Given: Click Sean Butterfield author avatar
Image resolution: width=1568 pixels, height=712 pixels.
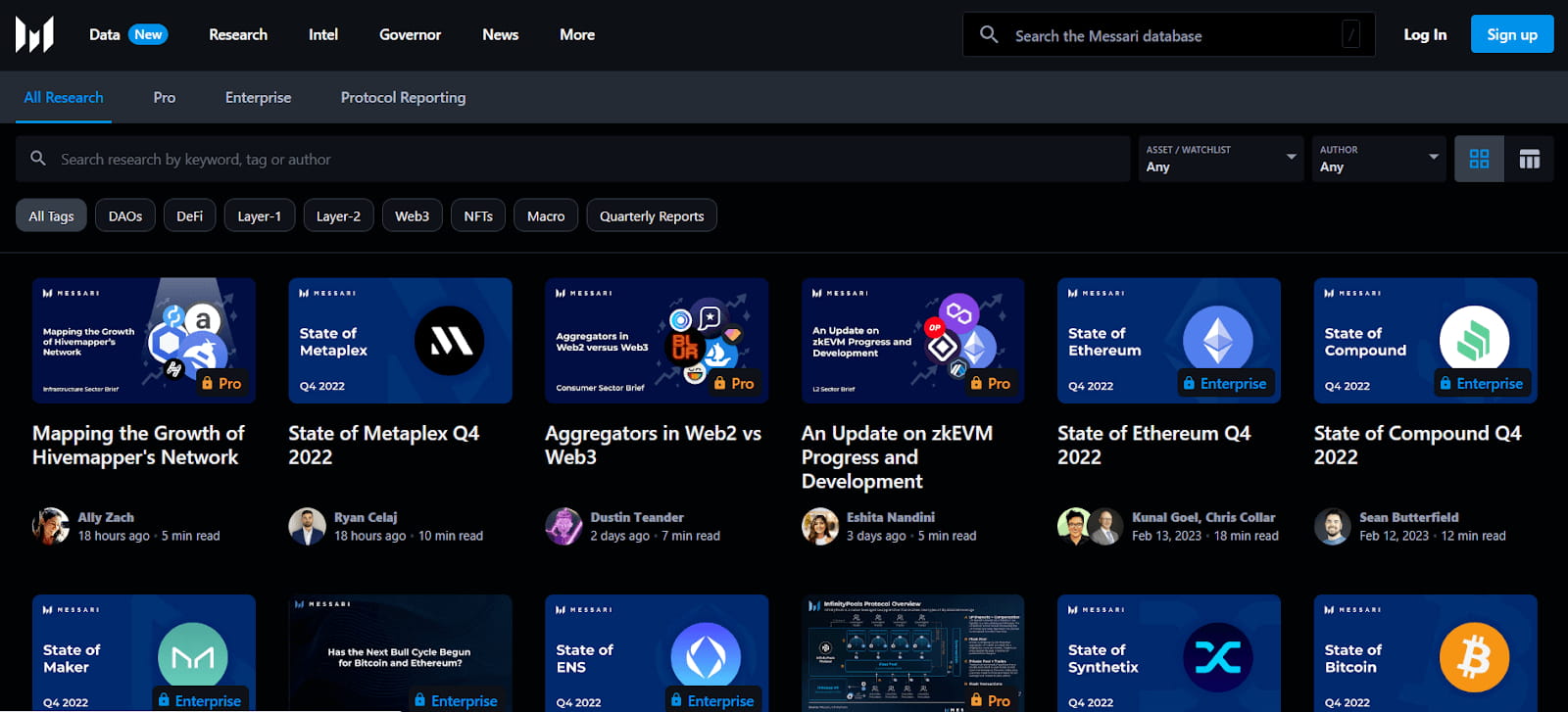Looking at the screenshot, I should pos(1333,526).
